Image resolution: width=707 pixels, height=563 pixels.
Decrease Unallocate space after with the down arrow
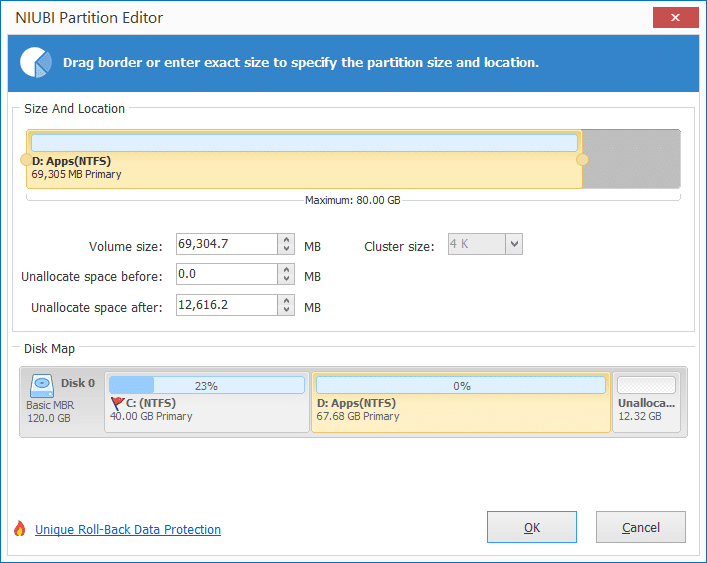coord(286,310)
